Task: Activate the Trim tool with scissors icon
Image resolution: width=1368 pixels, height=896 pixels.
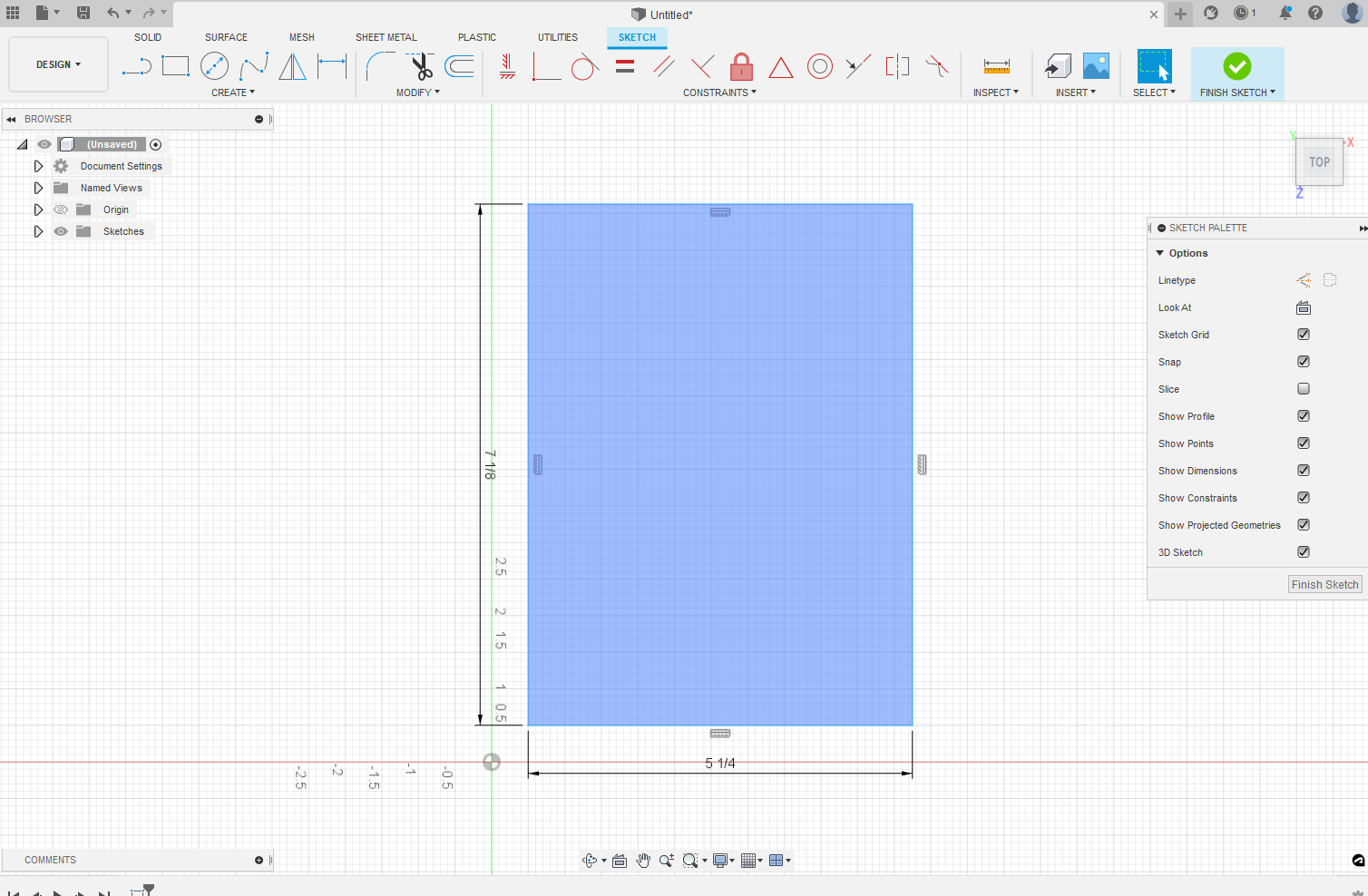Action: pyautogui.click(x=421, y=66)
